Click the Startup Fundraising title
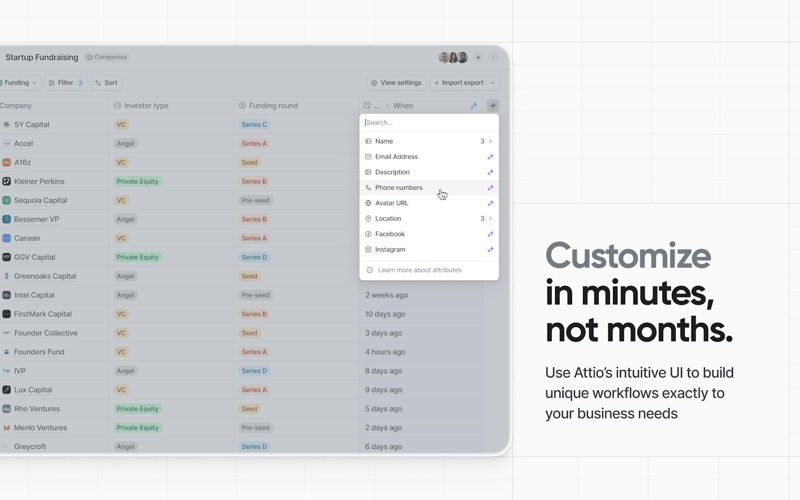The height and width of the screenshot is (500, 800). pos(42,57)
